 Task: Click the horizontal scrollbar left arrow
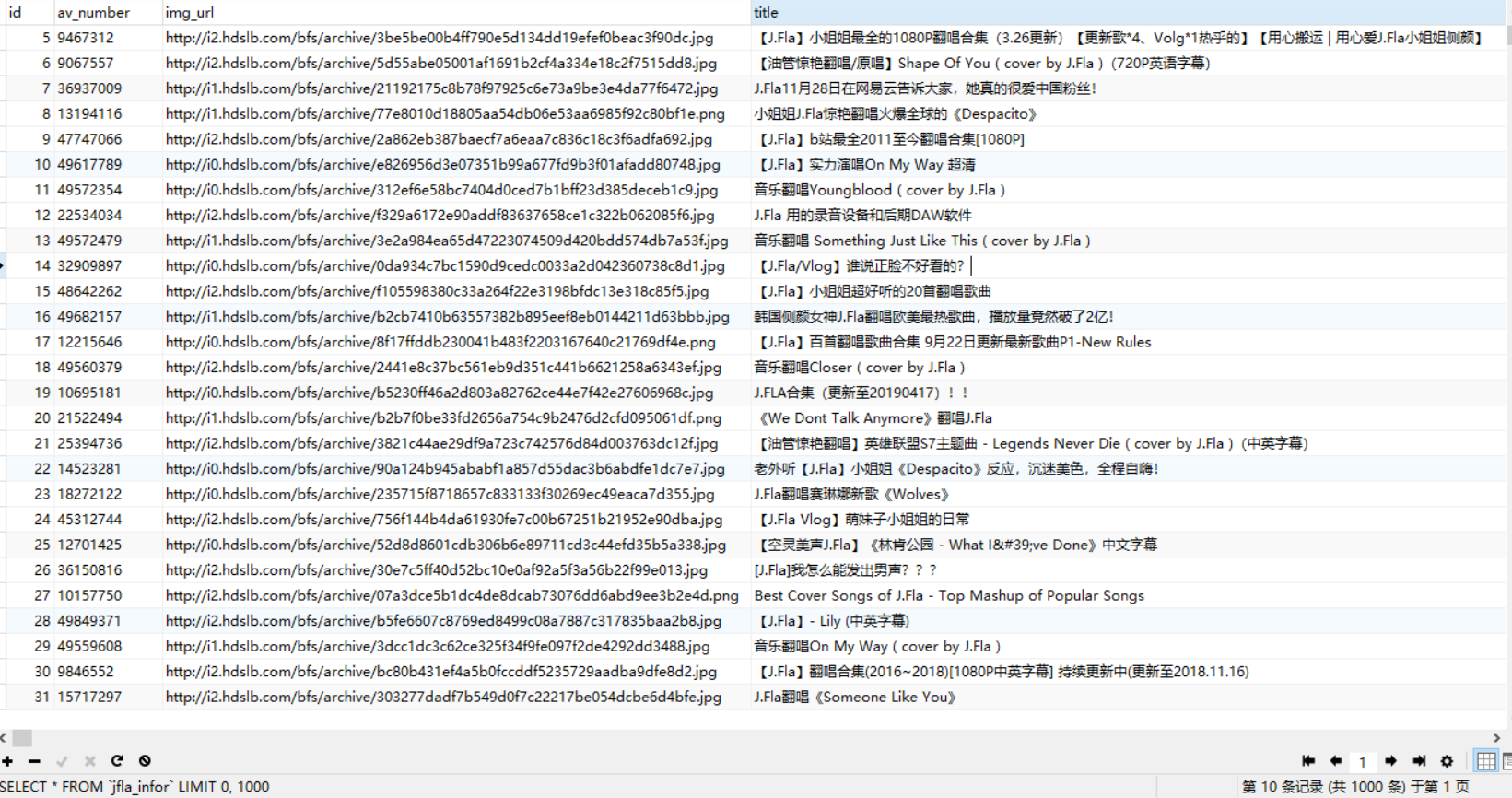click(4, 738)
